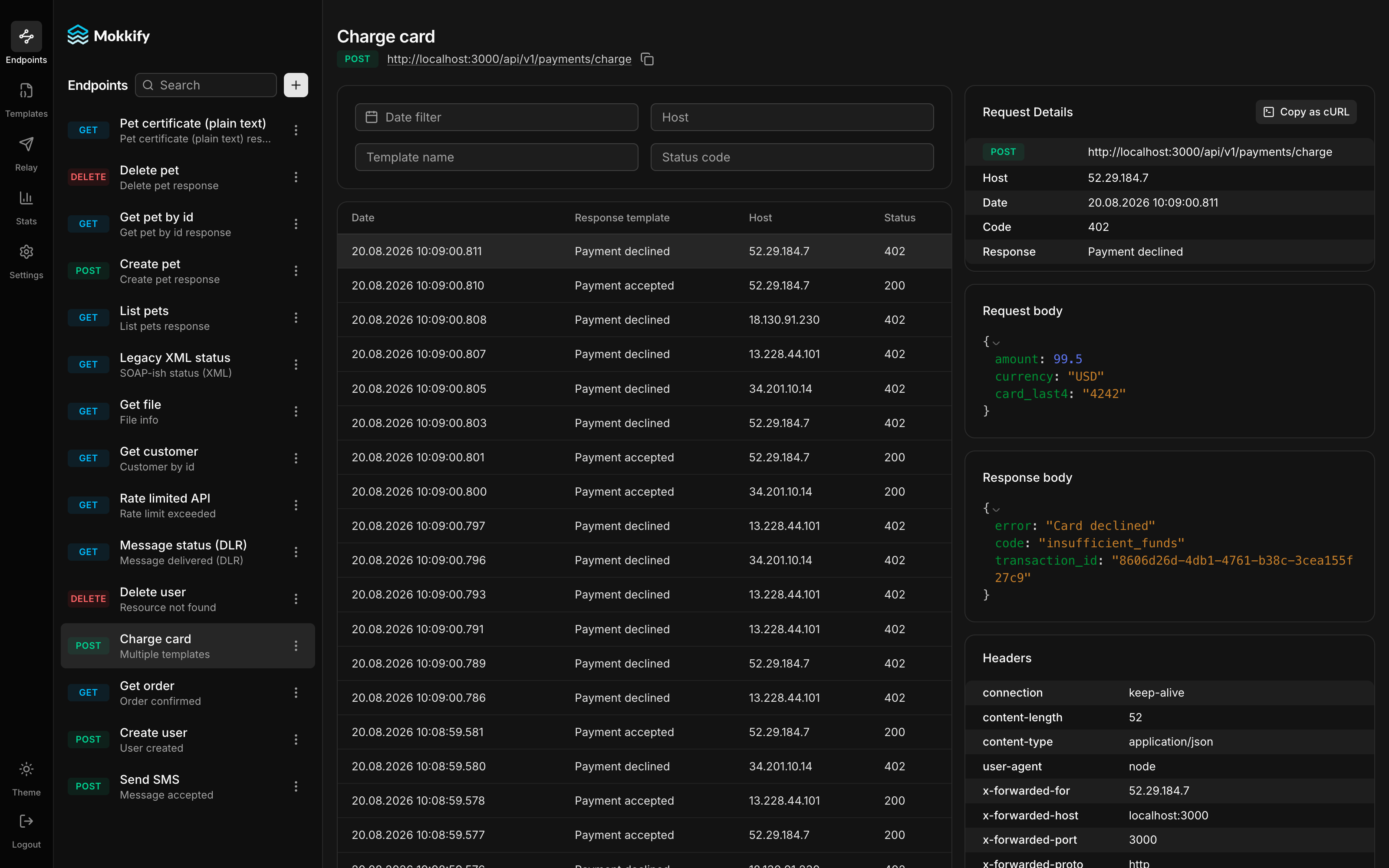Click the Status code filter field

(x=792, y=157)
